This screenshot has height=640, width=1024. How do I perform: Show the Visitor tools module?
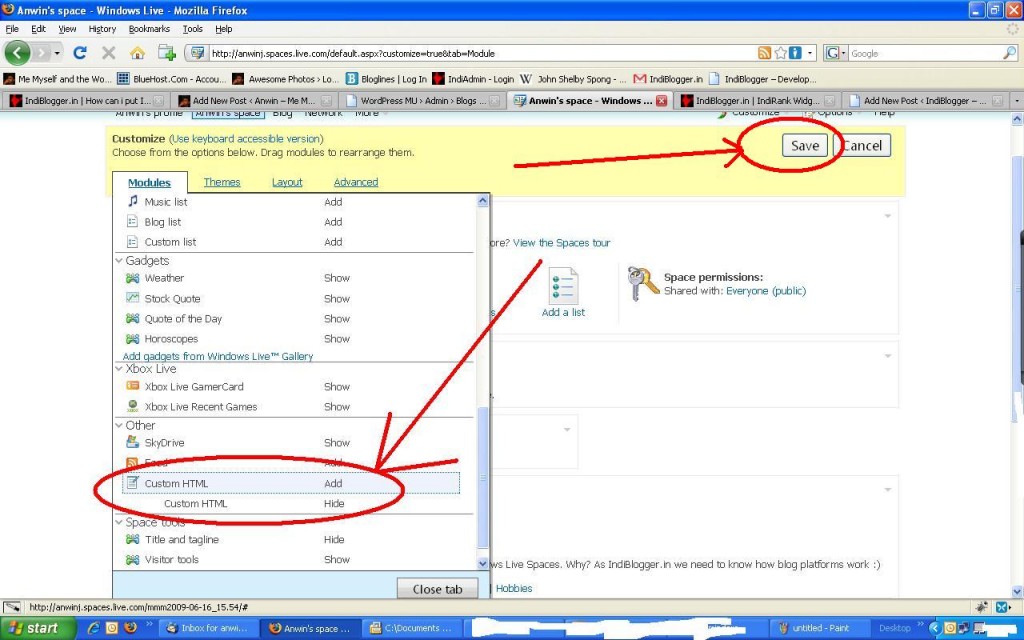pyautogui.click(x=337, y=560)
